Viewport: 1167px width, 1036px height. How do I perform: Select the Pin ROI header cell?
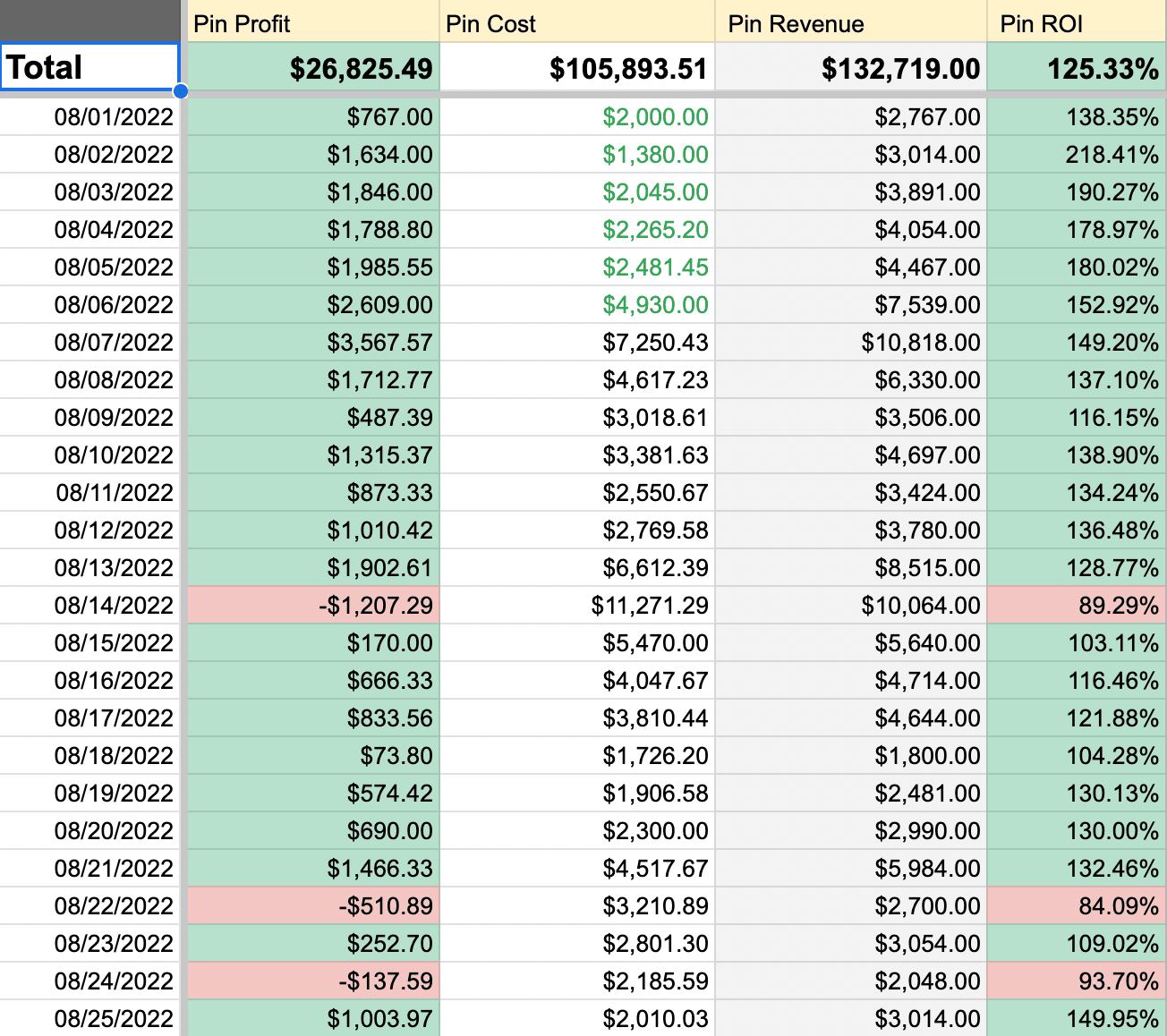[x=1076, y=23]
